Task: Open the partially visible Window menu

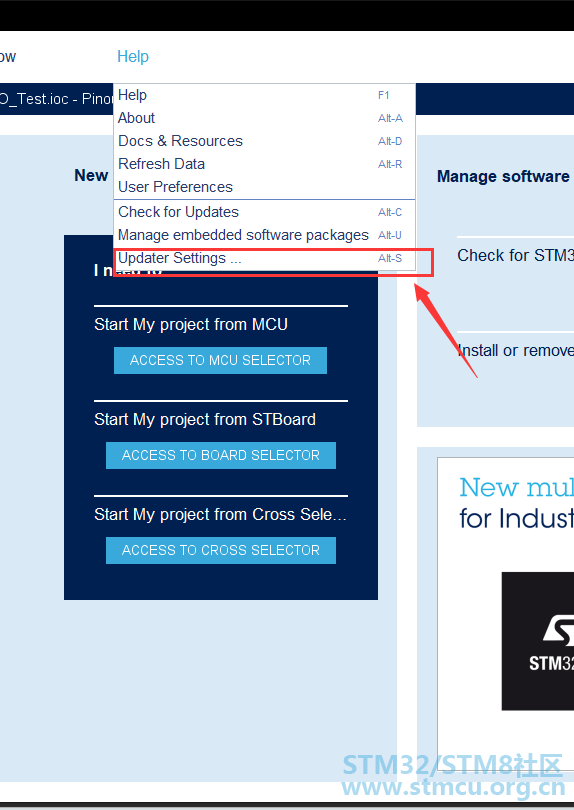Action: tap(8, 56)
